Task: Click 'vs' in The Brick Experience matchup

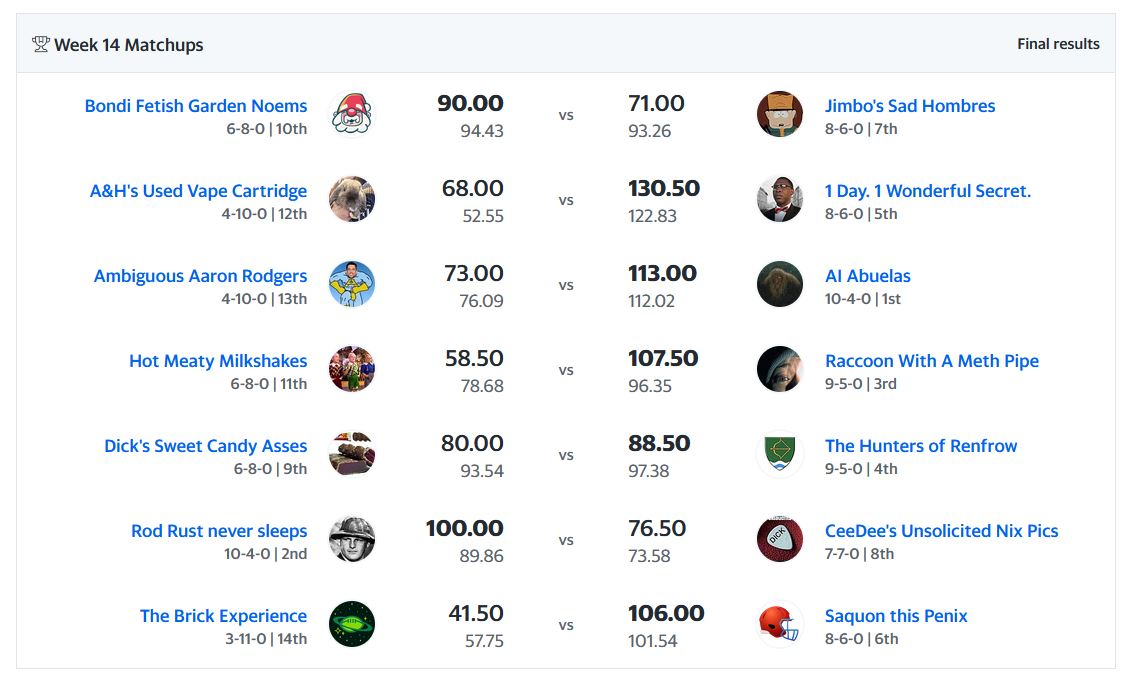Action: (566, 625)
